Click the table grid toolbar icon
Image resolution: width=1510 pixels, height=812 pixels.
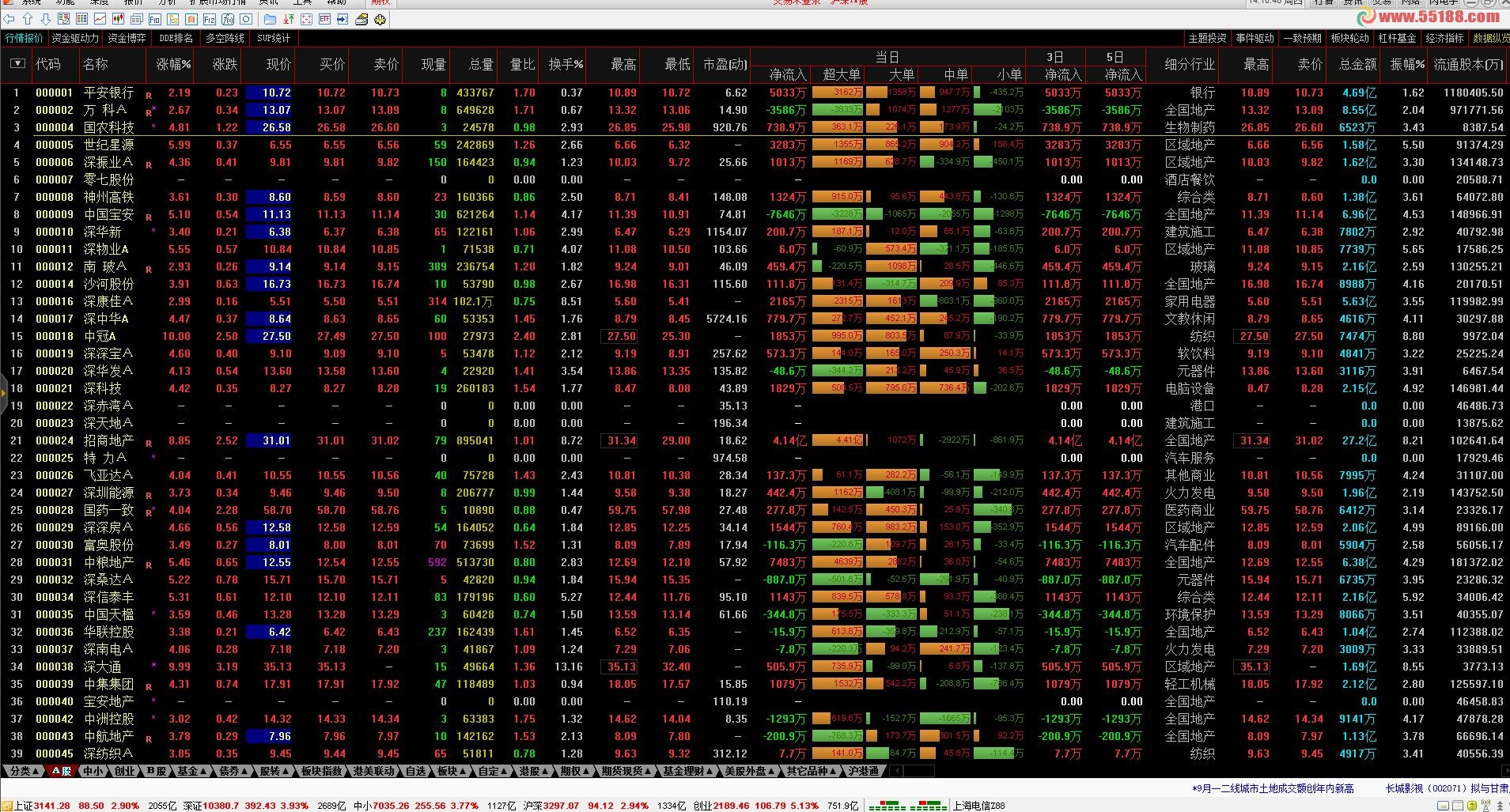tap(81, 19)
